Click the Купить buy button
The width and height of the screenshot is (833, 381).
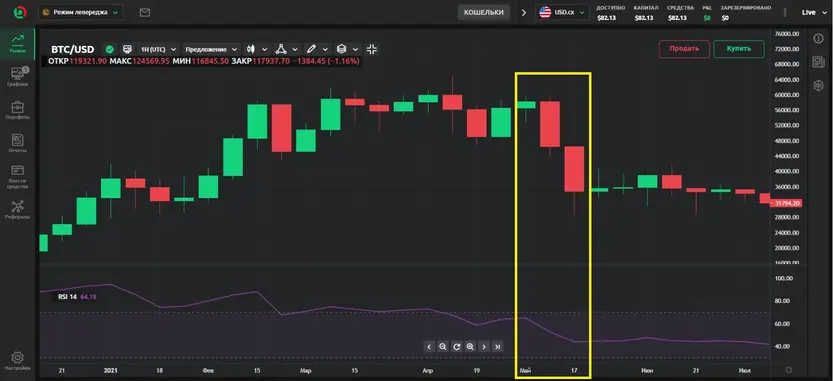(739, 49)
